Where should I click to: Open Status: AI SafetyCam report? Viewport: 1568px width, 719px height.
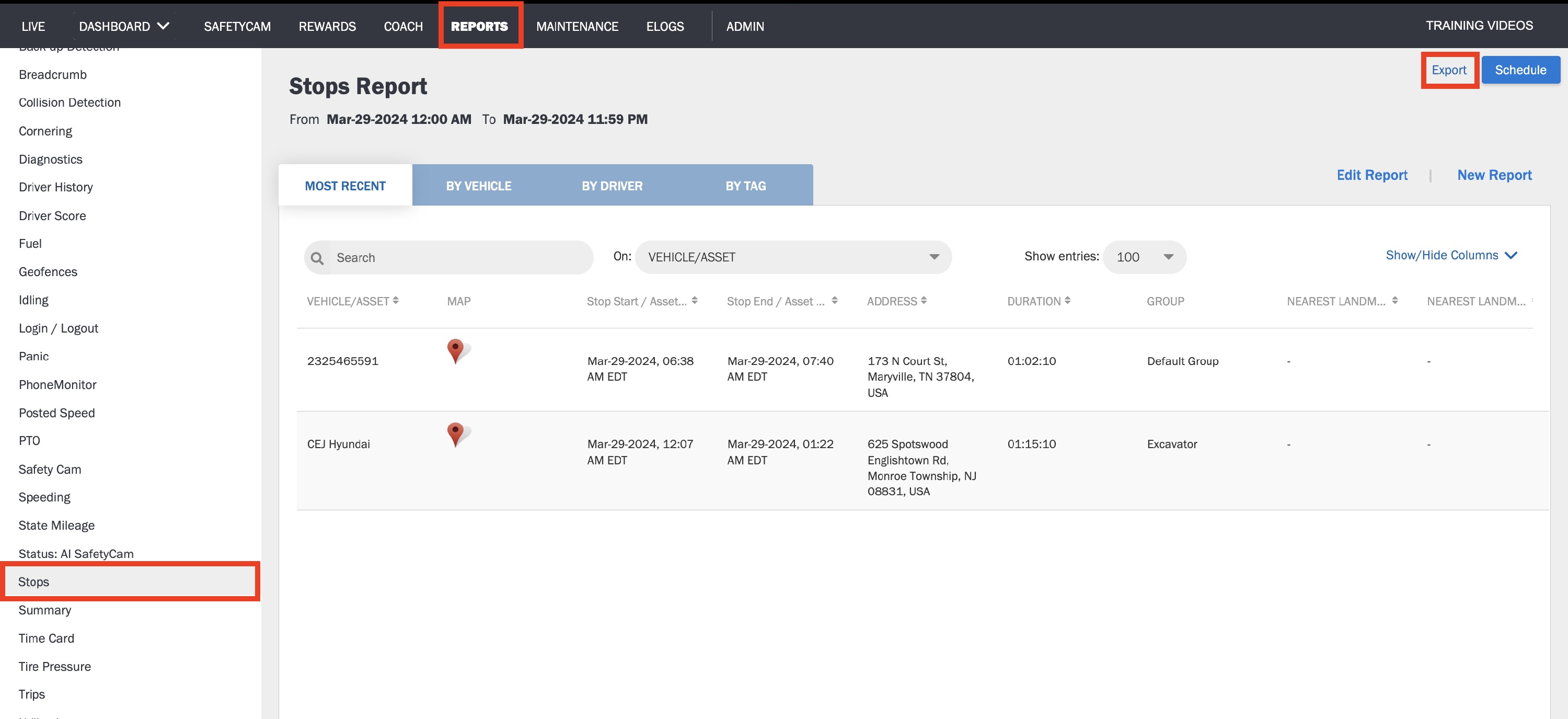[76, 554]
